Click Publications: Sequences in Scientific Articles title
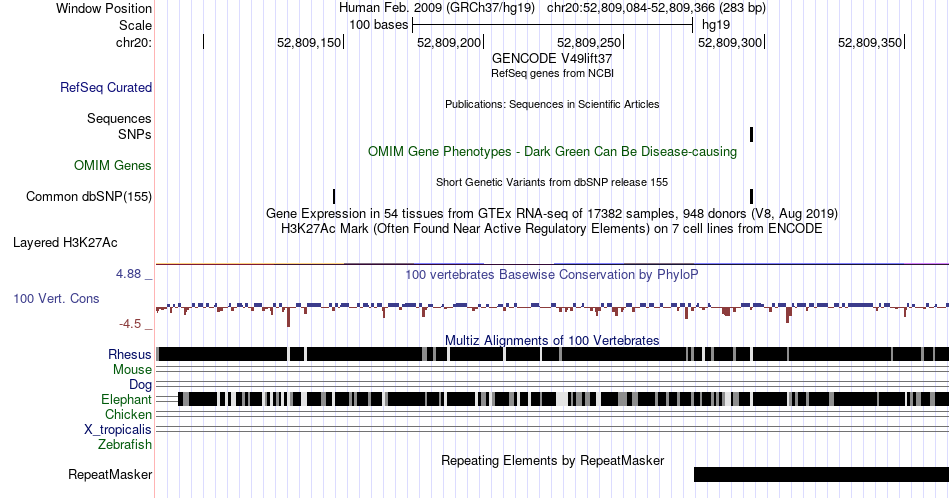Screen dimensions: 950x498 coord(552,104)
